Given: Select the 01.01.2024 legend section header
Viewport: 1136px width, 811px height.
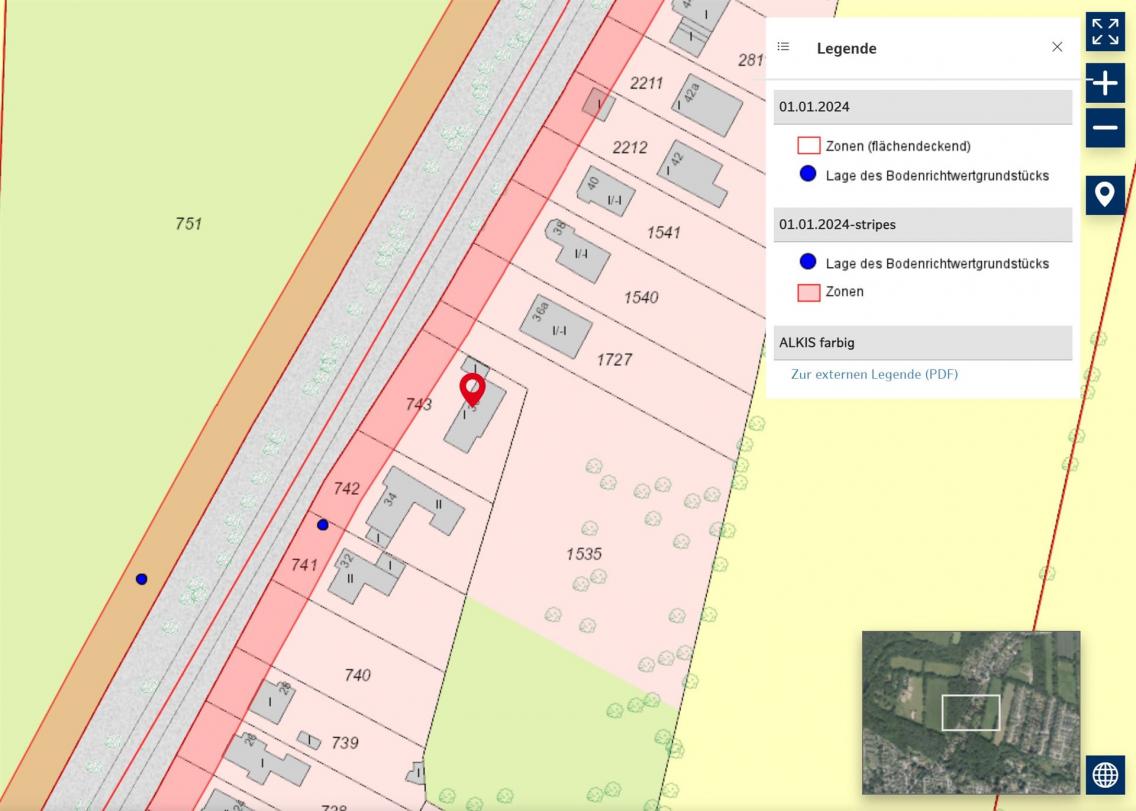Looking at the screenshot, I should [922, 107].
